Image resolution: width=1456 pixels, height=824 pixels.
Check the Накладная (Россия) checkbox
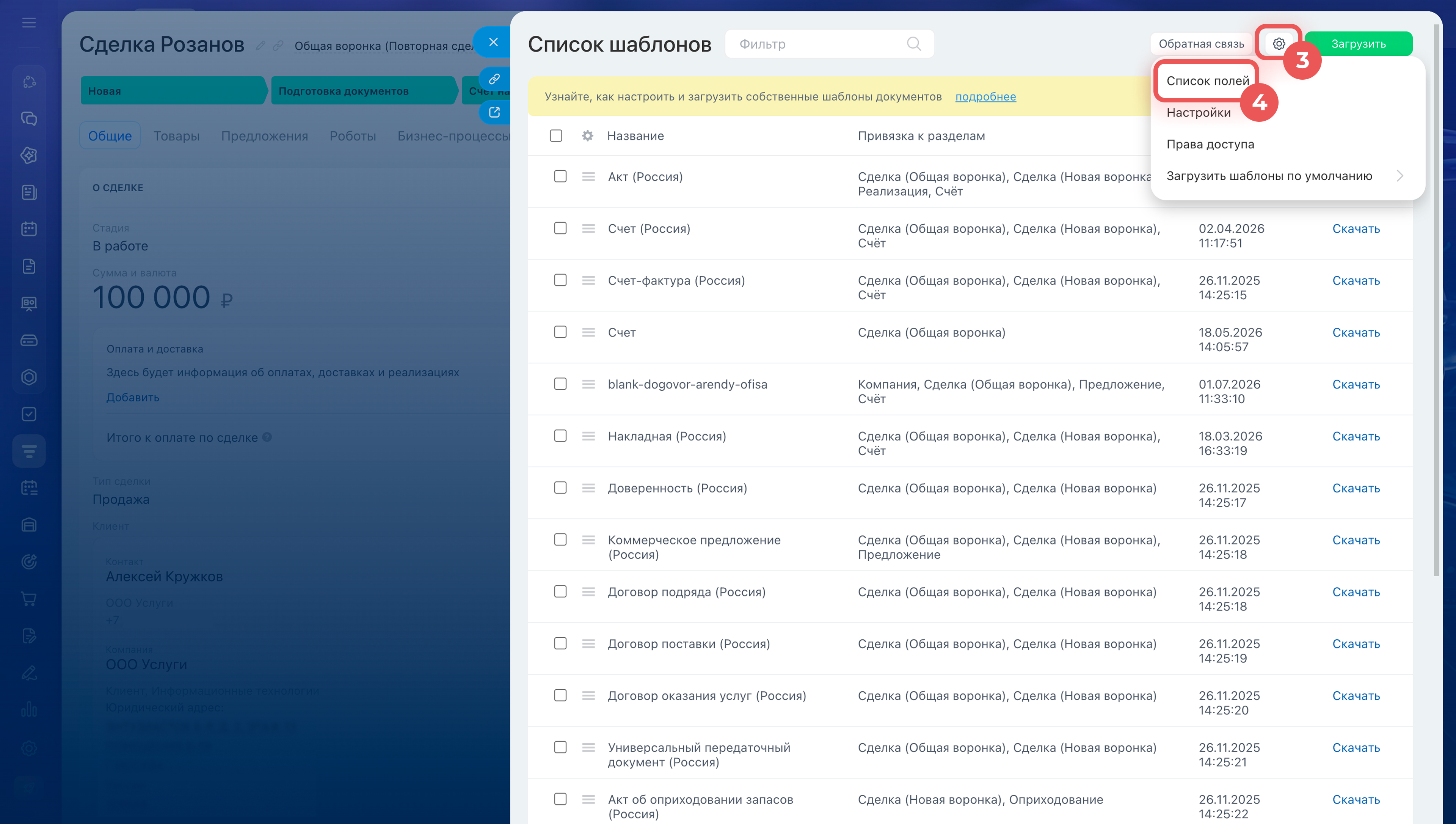click(560, 436)
